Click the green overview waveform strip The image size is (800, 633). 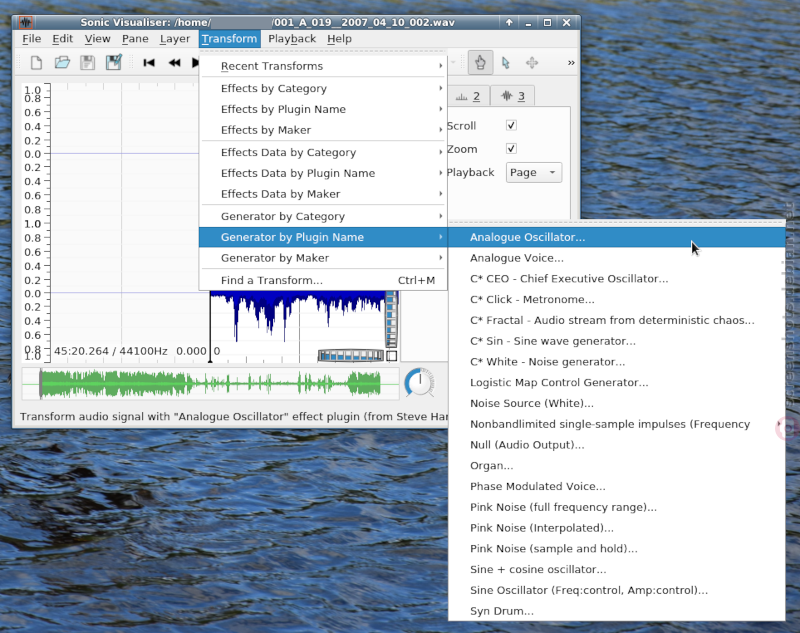click(210, 384)
